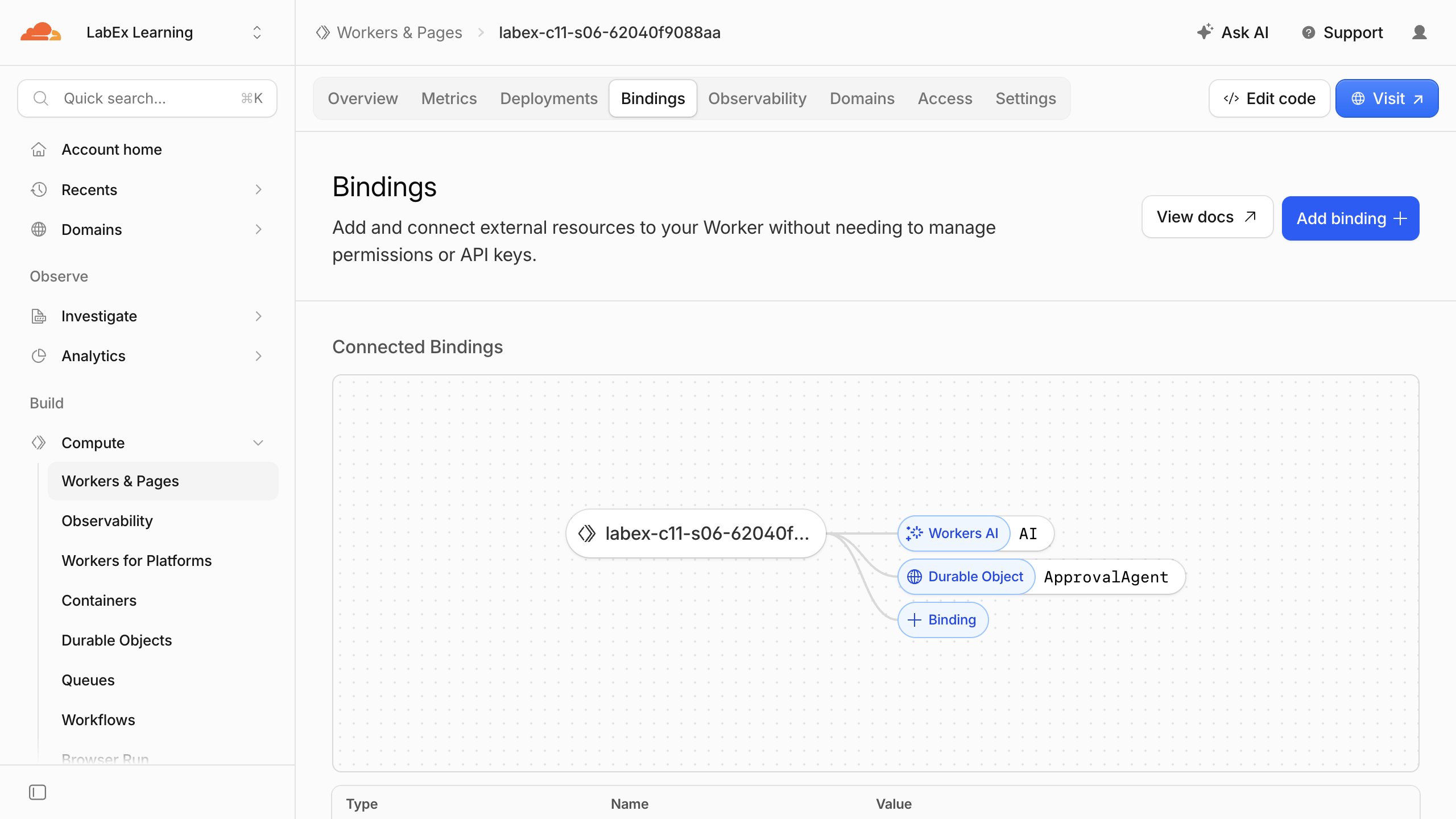The image size is (1456, 819).
Task: Click the Ask AI sparkle icon
Action: click(1205, 32)
